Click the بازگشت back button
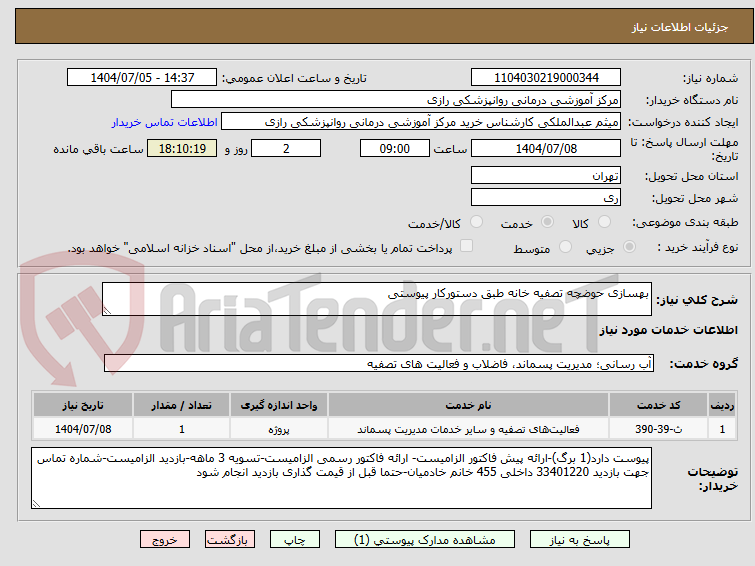 230,540
